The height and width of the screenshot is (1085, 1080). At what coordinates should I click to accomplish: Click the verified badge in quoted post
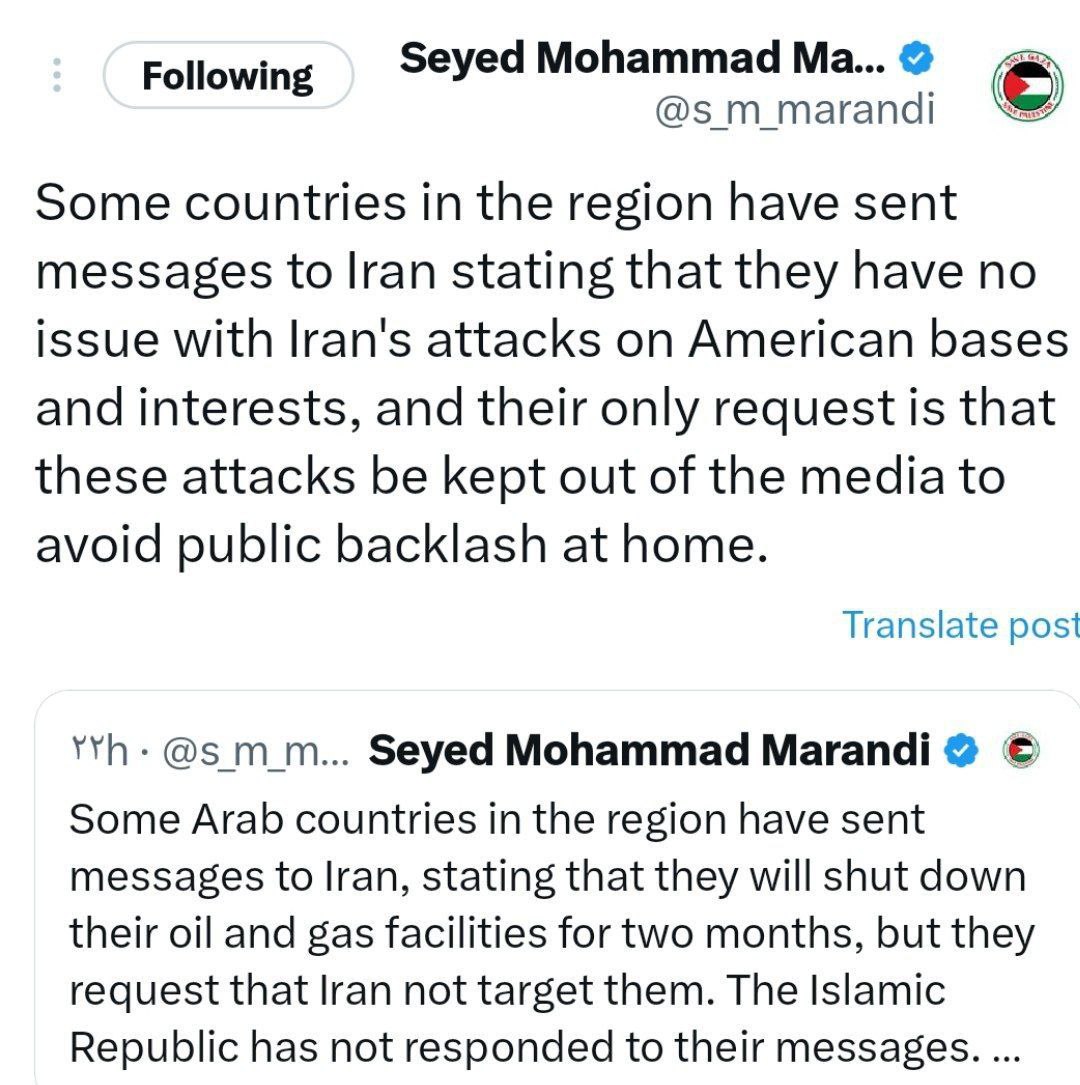963,749
